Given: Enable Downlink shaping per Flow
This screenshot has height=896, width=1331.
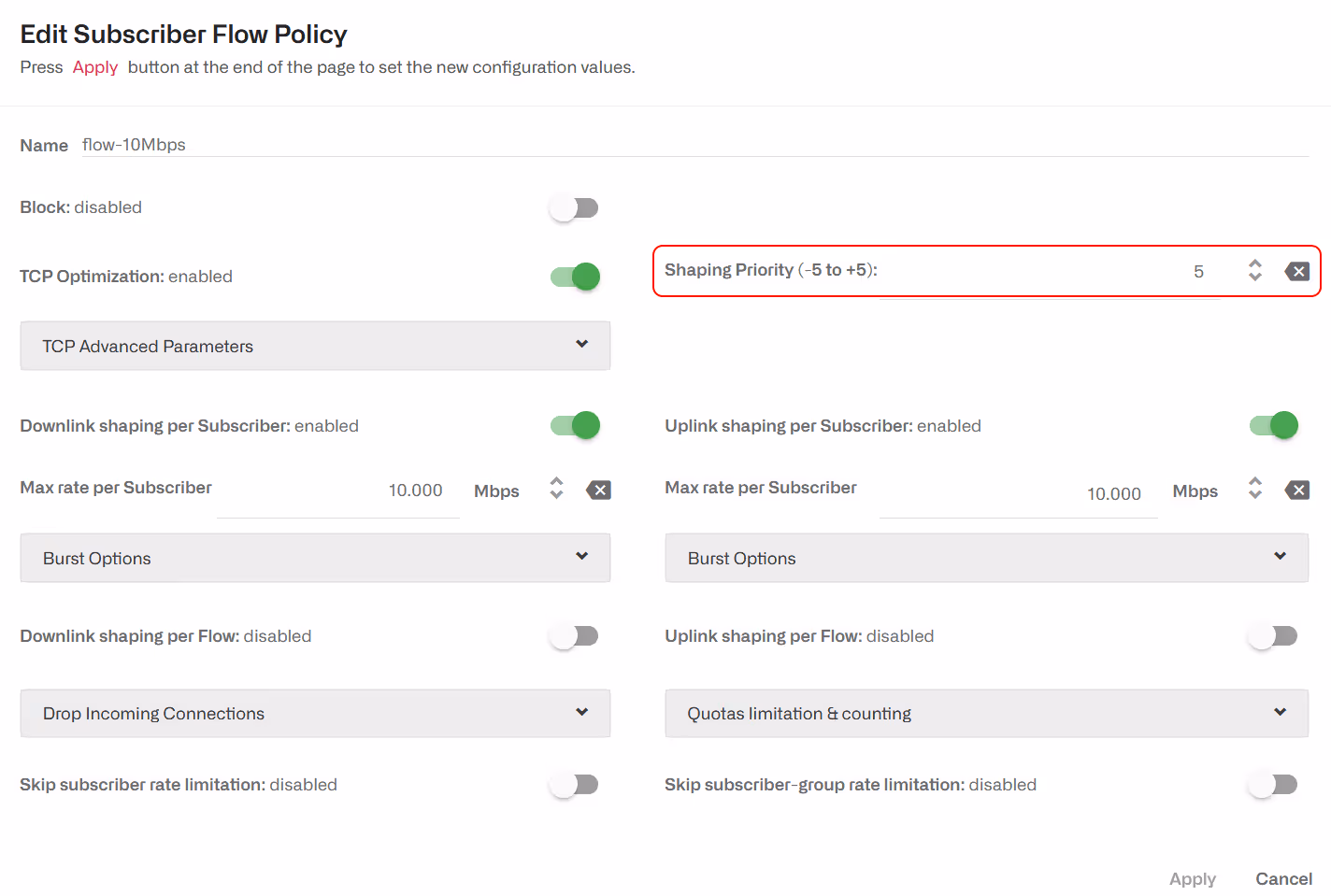Looking at the screenshot, I should (x=574, y=636).
